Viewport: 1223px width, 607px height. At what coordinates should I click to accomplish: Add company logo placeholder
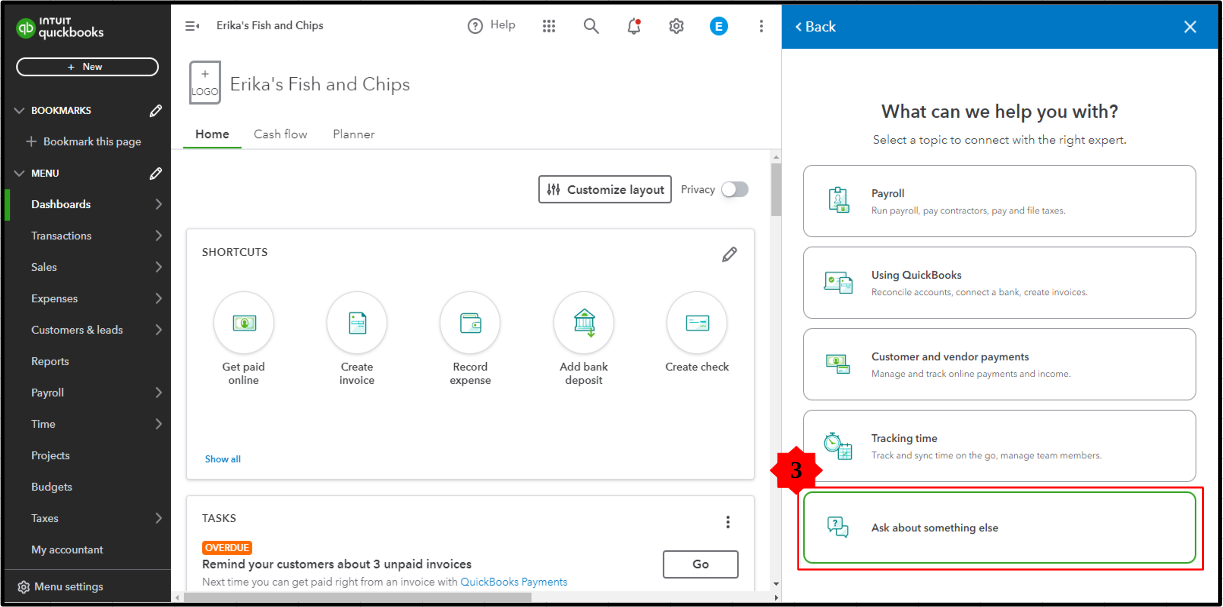[205, 83]
